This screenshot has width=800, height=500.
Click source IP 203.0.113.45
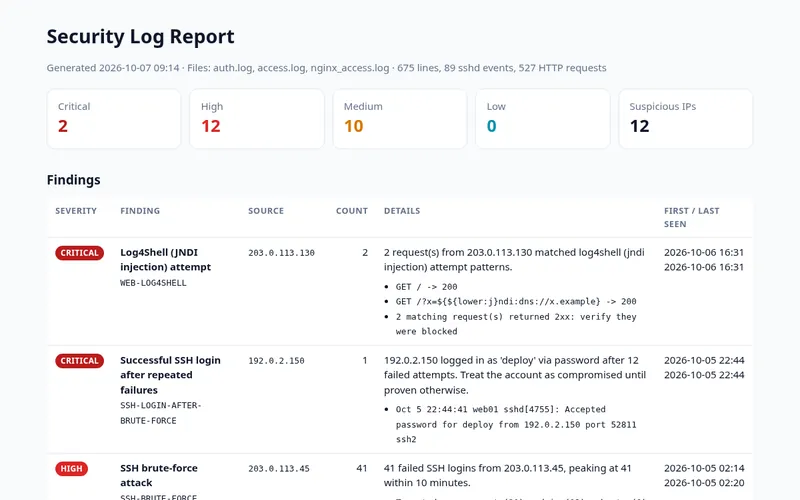coord(279,469)
